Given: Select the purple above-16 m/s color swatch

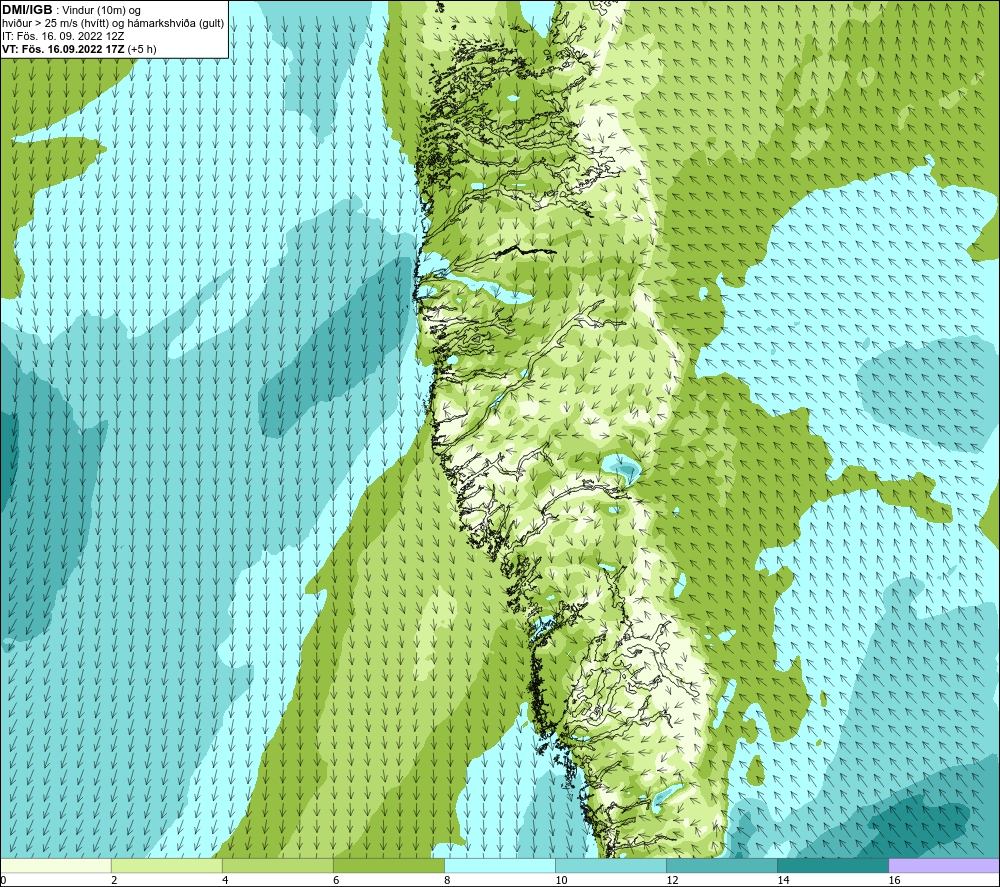Looking at the screenshot, I should tap(944, 866).
